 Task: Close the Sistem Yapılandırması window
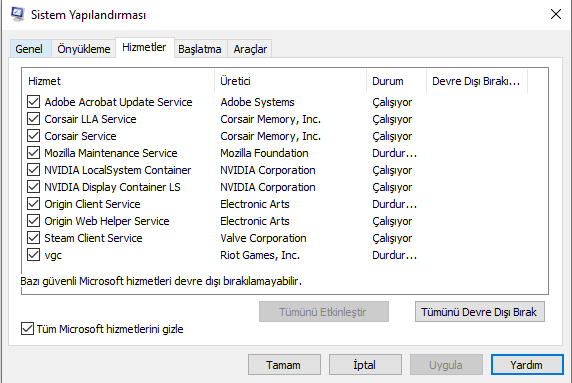click(556, 14)
